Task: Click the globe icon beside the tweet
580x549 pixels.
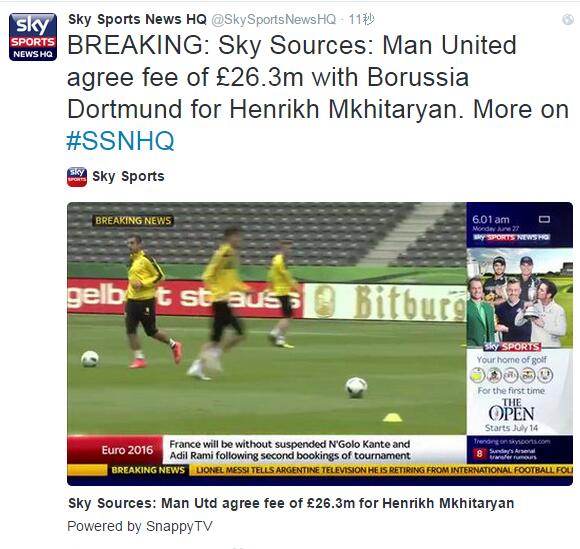Action: coord(568,19)
